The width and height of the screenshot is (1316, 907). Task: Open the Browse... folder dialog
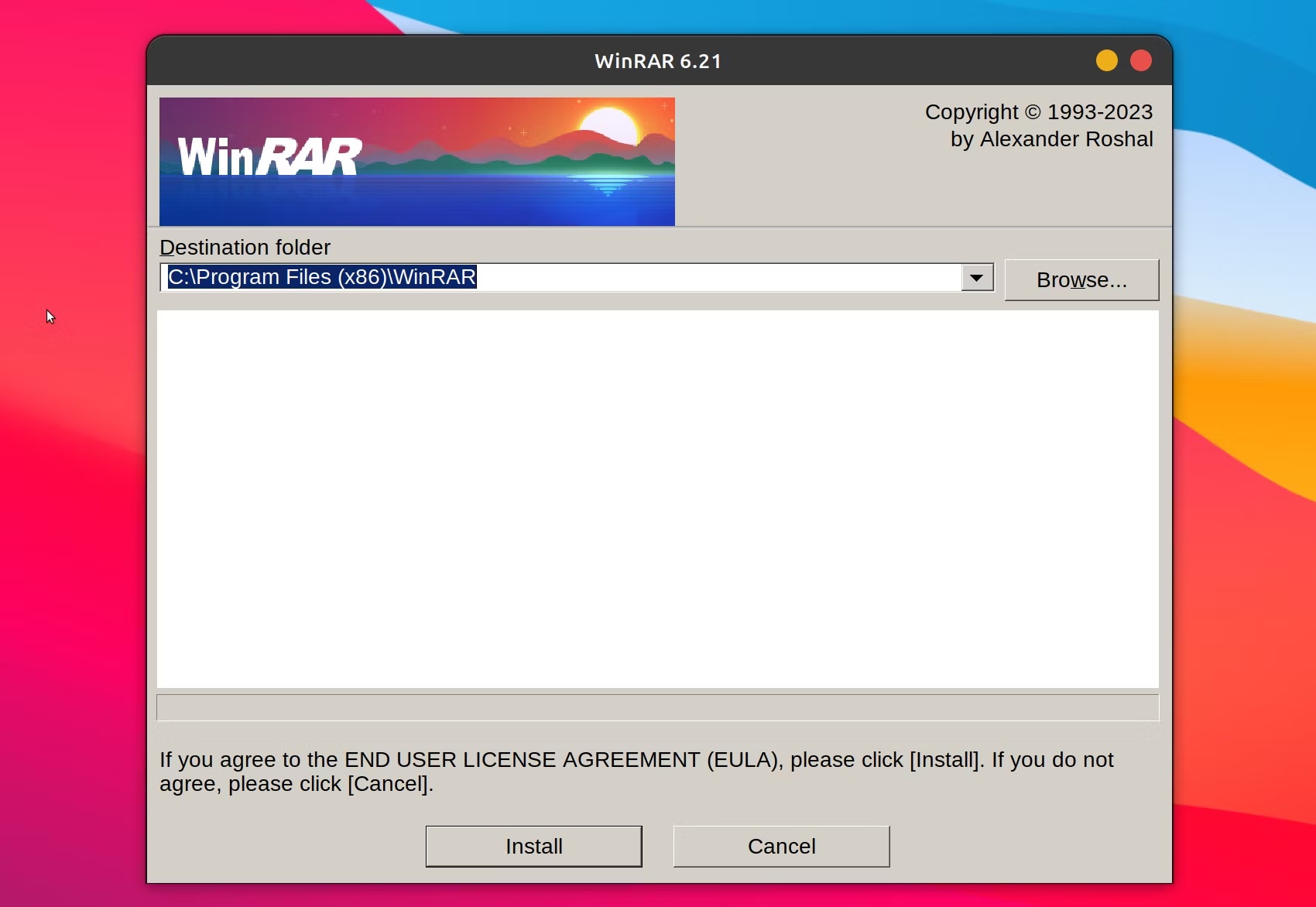coord(1081,279)
